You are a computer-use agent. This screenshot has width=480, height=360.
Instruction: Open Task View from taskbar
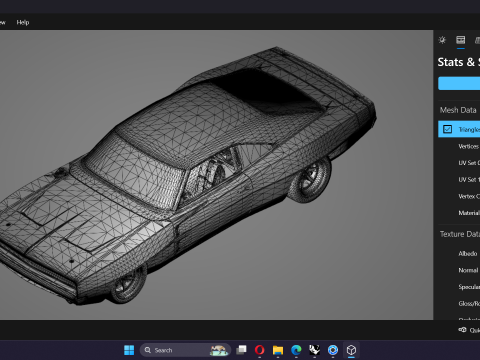point(241,350)
